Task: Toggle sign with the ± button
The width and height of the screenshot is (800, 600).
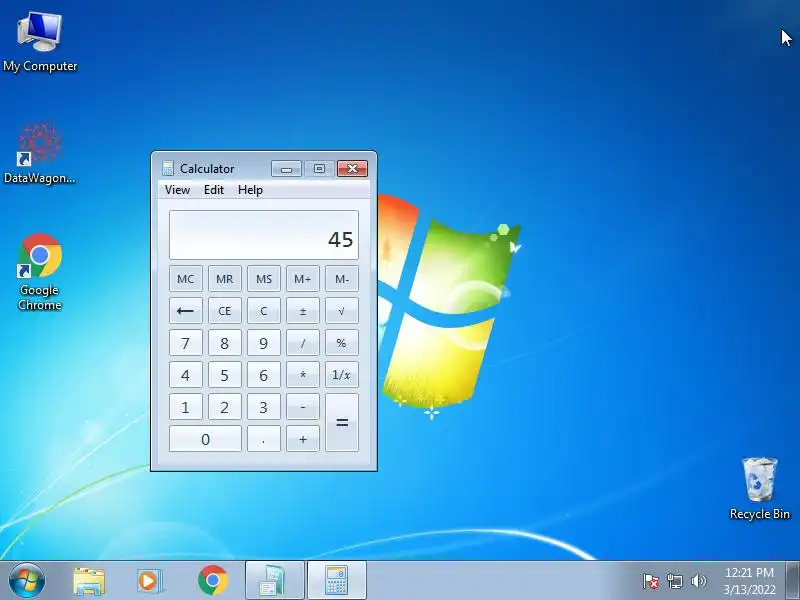Action: [303, 311]
